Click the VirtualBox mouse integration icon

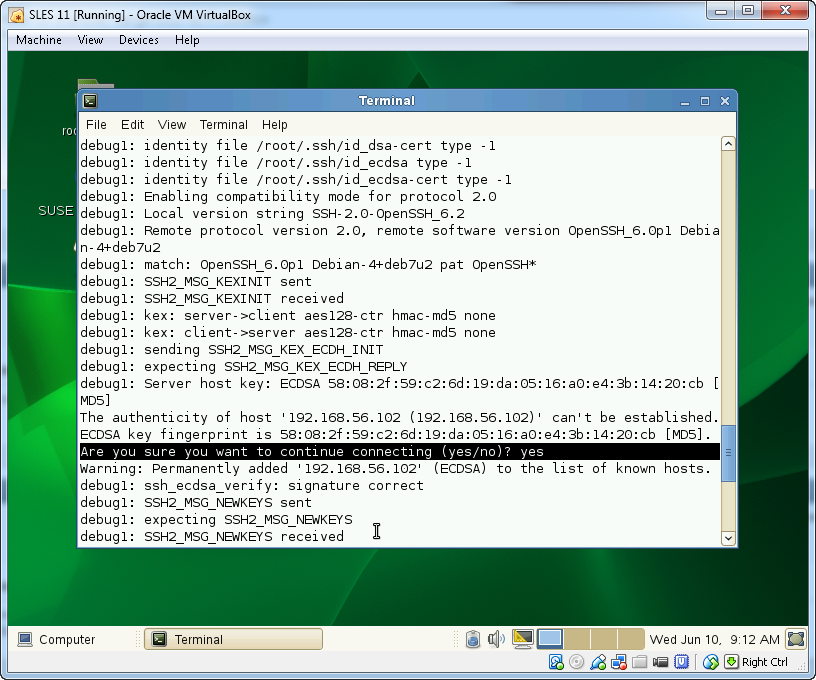click(710, 662)
